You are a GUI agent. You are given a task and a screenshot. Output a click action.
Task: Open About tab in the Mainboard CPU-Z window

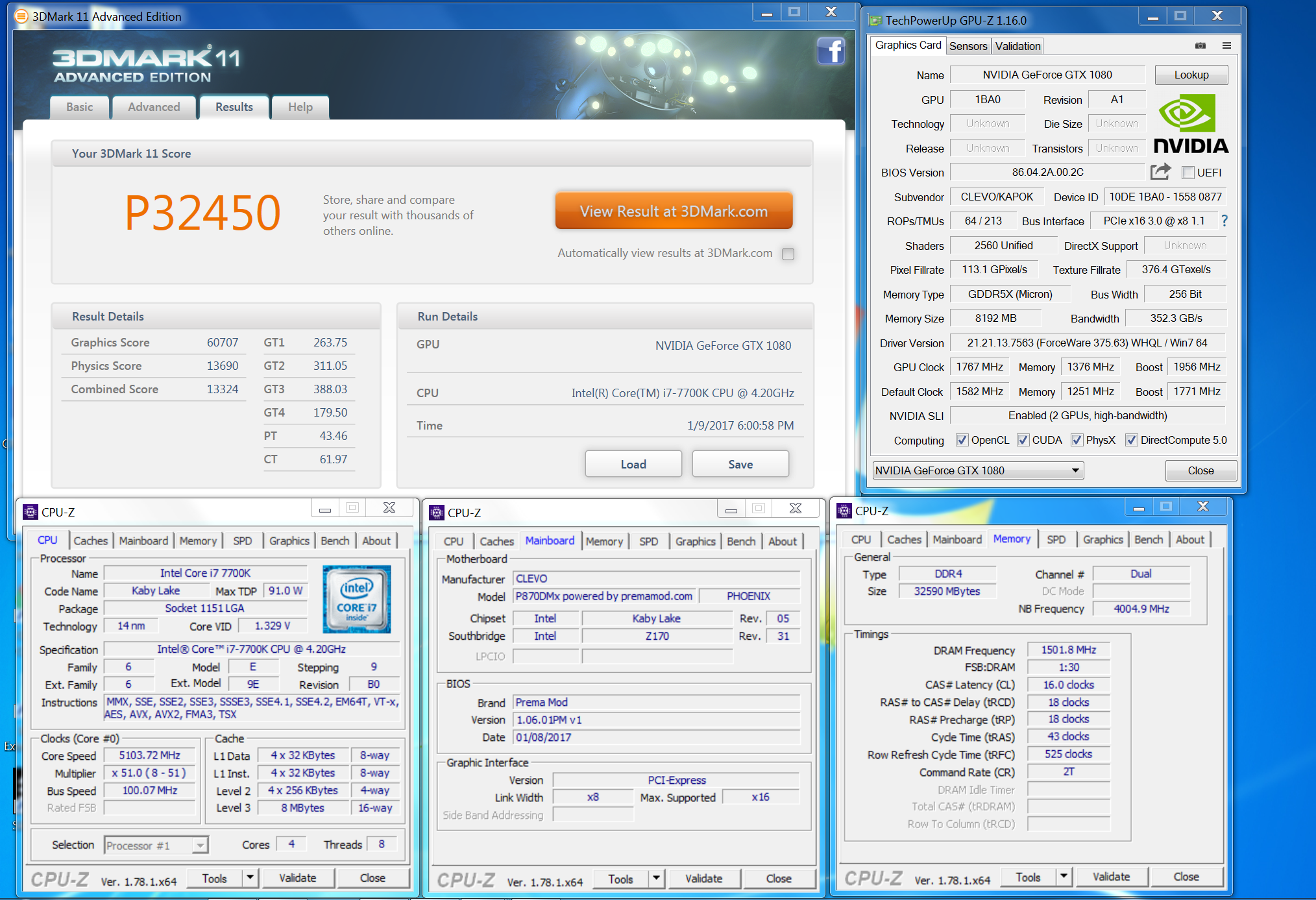coord(783,541)
